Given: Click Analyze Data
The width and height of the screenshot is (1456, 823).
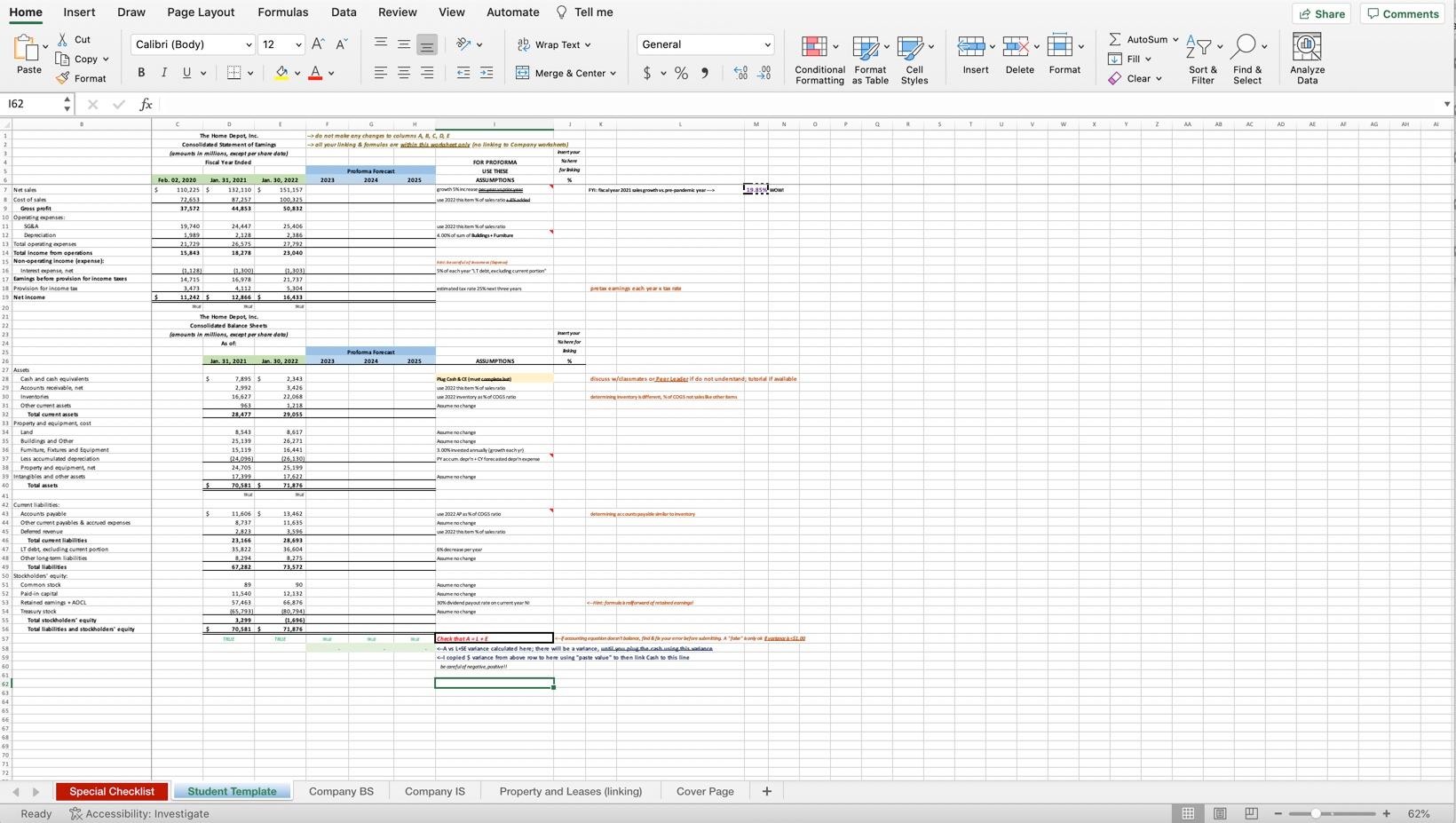Looking at the screenshot, I should 1307,59.
